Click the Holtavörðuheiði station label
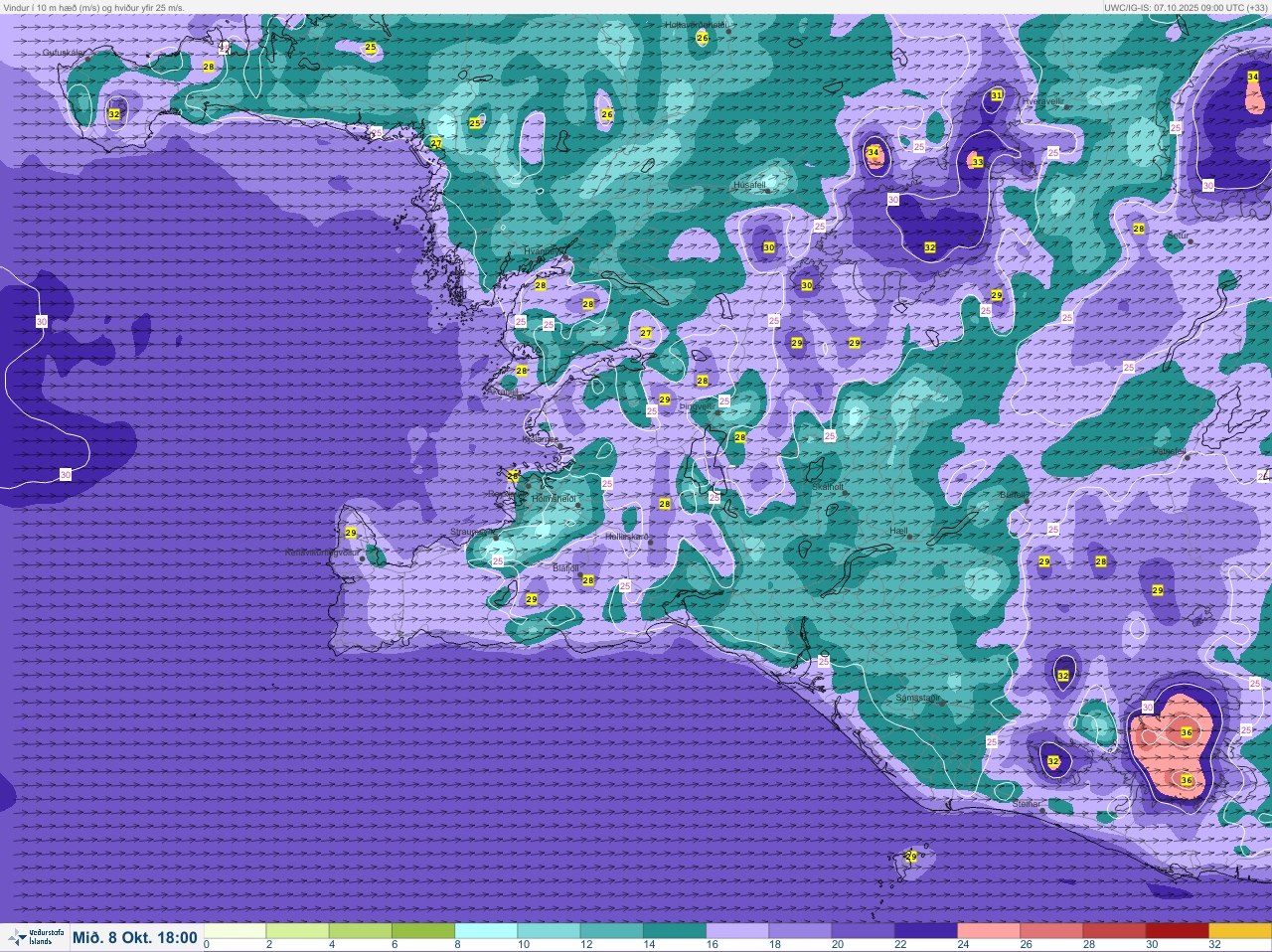Image resolution: width=1272 pixels, height=952 pixels. click(x=696, y=25)
